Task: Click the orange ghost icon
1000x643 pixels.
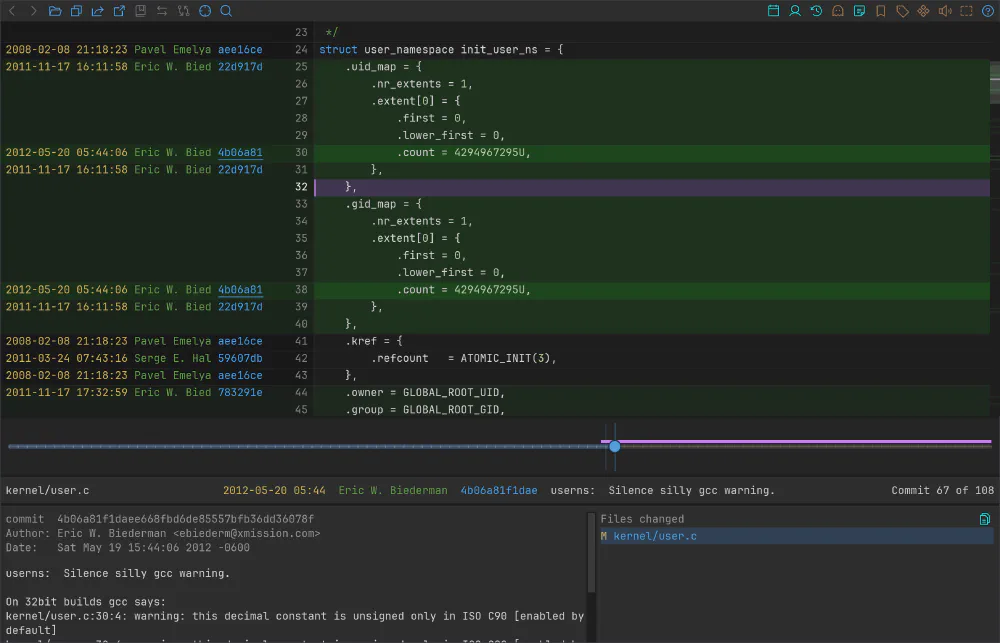Action: click(x=838, y=11)
